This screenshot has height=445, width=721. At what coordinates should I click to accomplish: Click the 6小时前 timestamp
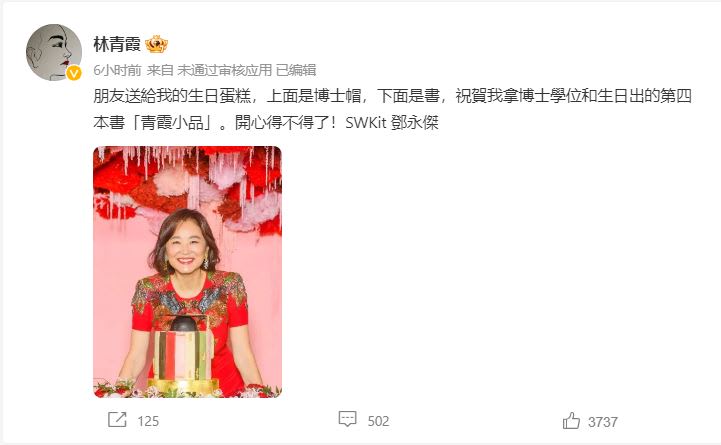click(x=117, y=70)
